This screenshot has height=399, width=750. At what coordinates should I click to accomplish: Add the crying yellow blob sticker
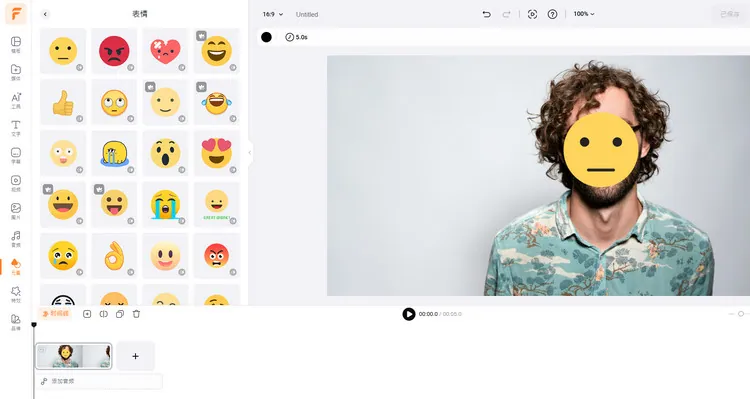[x=114, y=153]
